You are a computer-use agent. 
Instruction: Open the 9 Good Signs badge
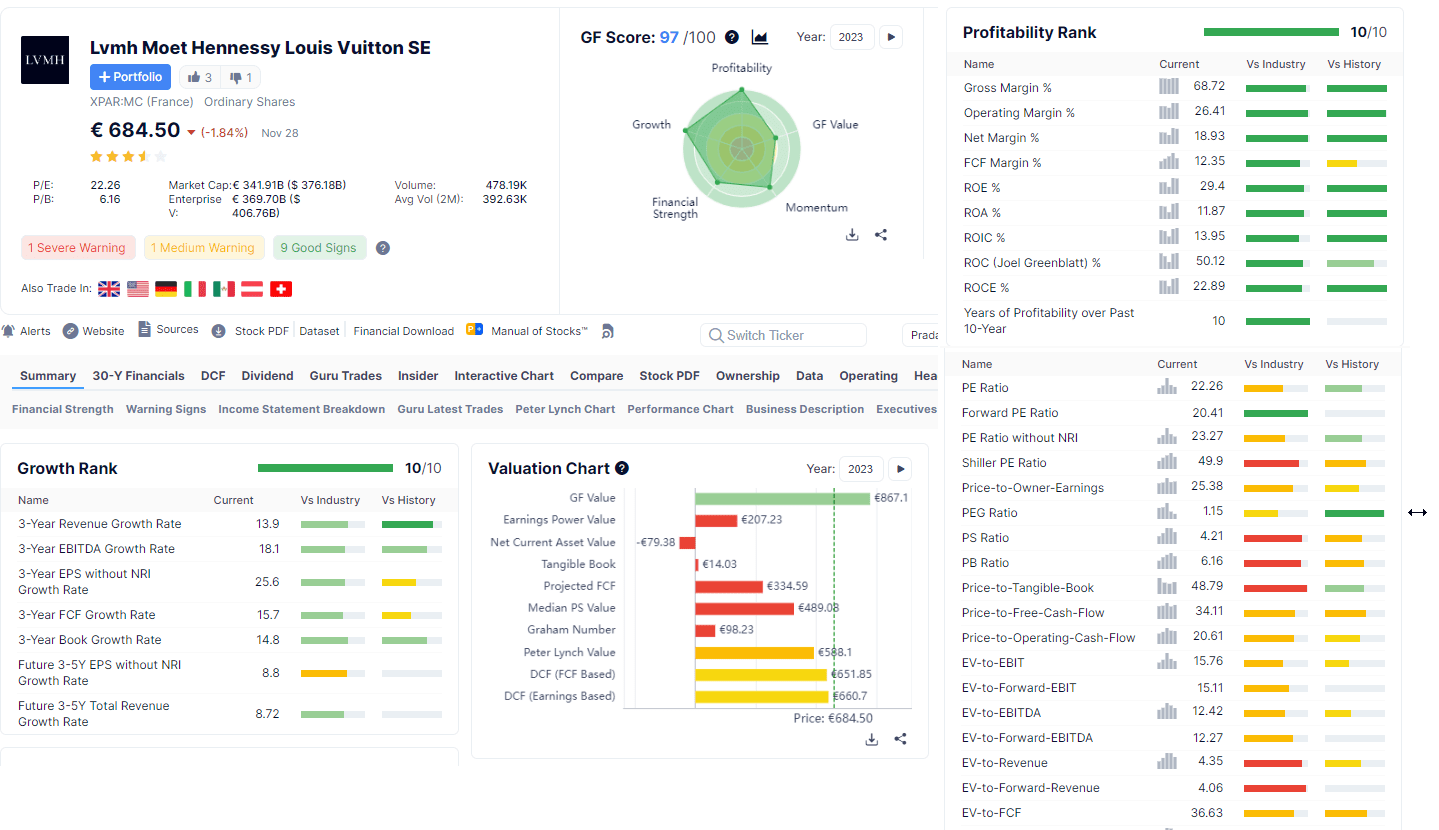pyautogui.click(x=319, y=248)
